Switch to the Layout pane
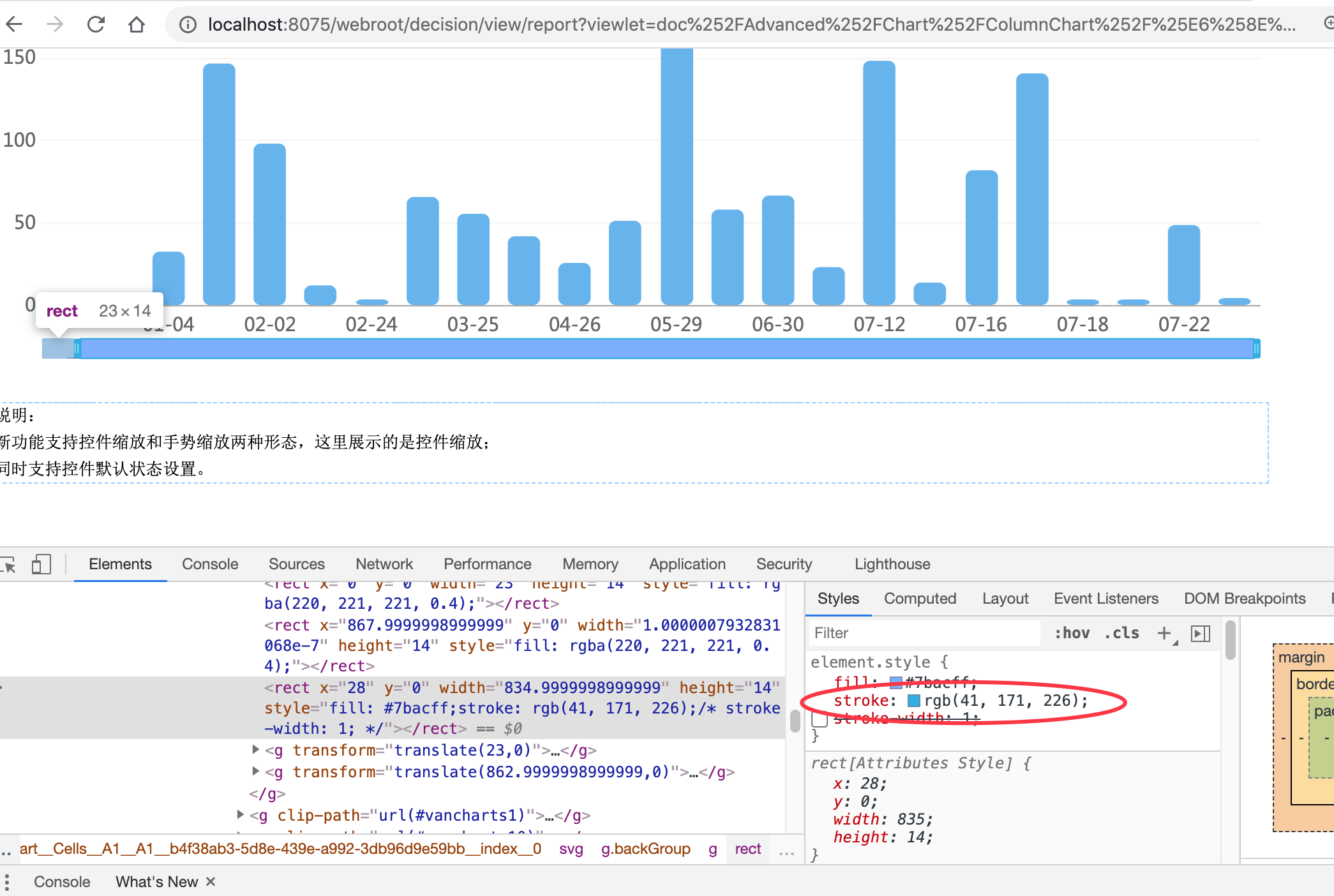The height and width of the screenshot is (896, 1334). point(1005,599)
